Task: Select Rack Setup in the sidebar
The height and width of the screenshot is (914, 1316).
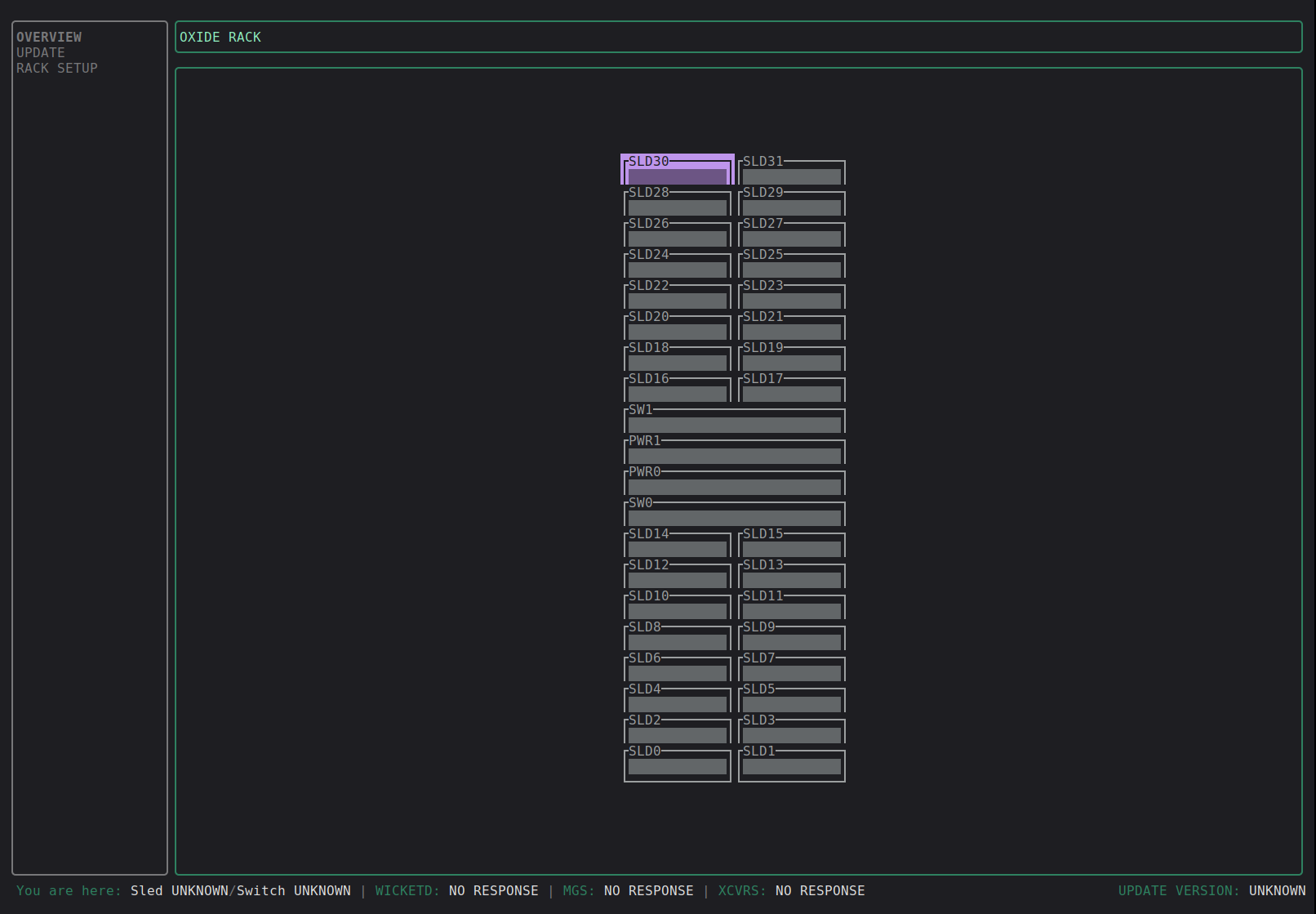Action: [x=56, y=68]
